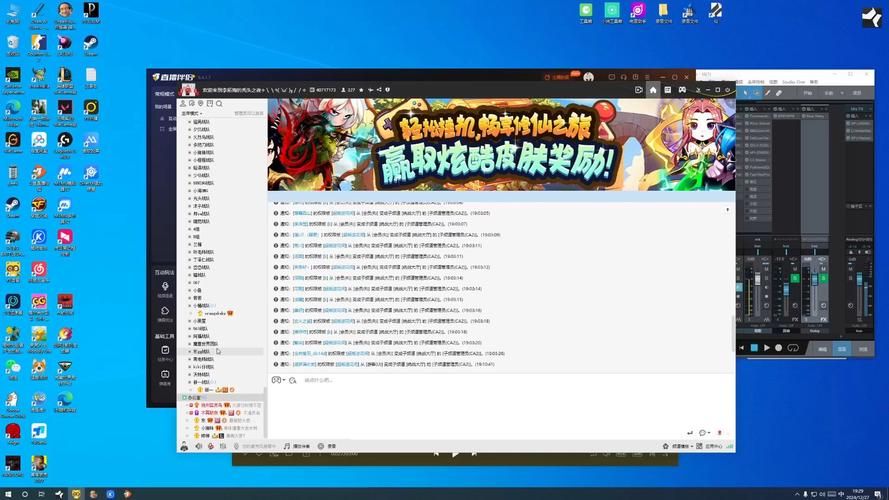
Task: Select the wwwjsdvdw user row in channel tree
Action: [220, 313]
